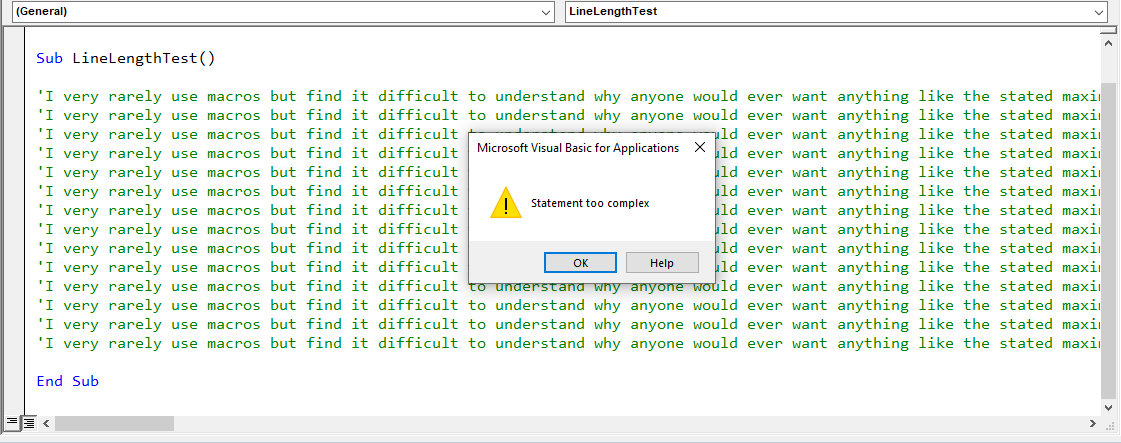This screenshot has width=1121, height=443.
Task: Click the yellow warning icon
Action: click(x=506, y=203)
